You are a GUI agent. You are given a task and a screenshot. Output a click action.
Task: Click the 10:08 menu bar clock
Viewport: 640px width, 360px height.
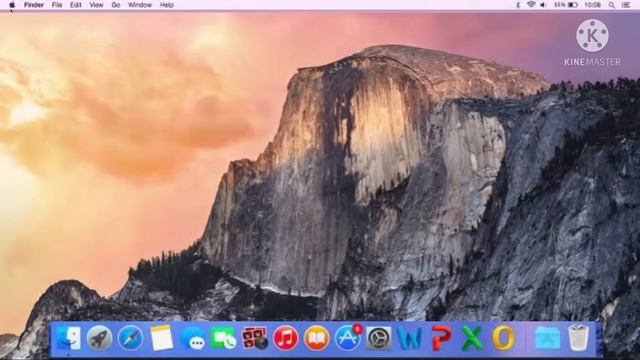click(592, 5)
